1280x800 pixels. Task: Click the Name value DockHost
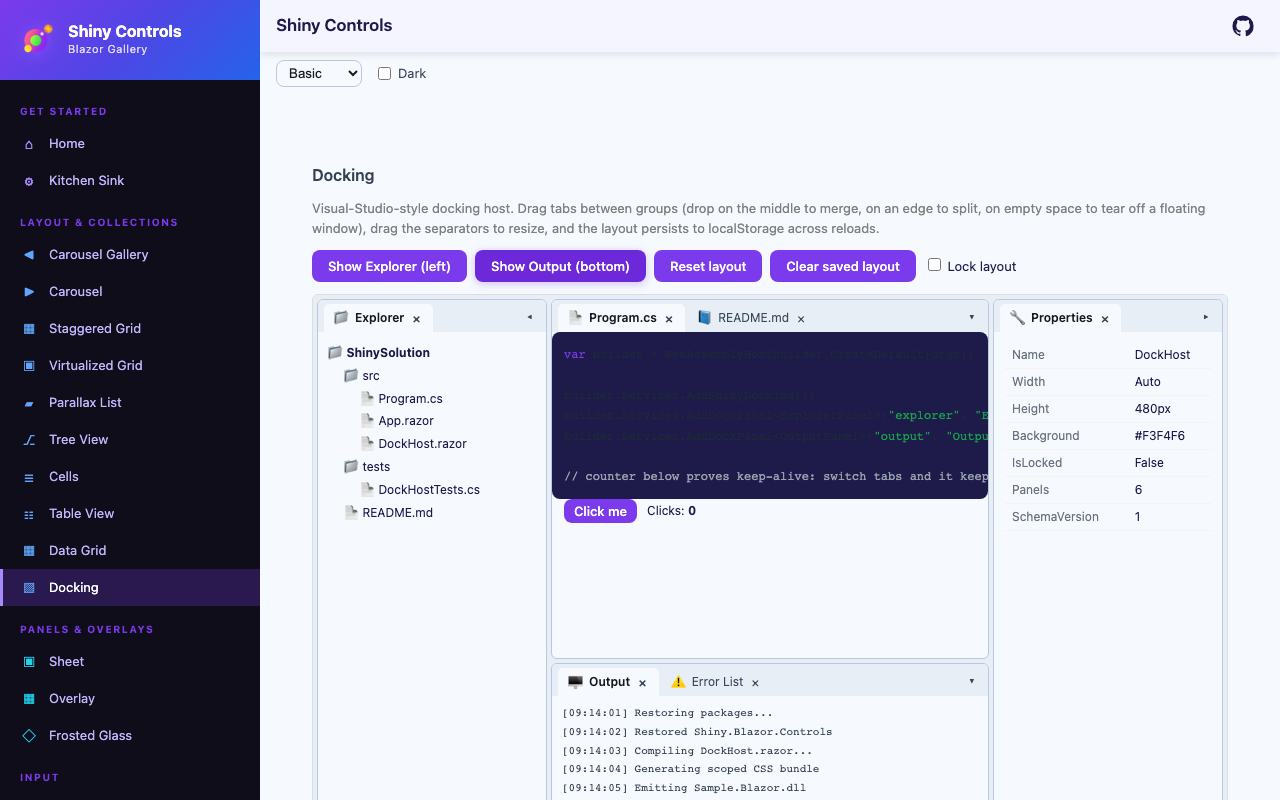click(x=1162, y=355)
